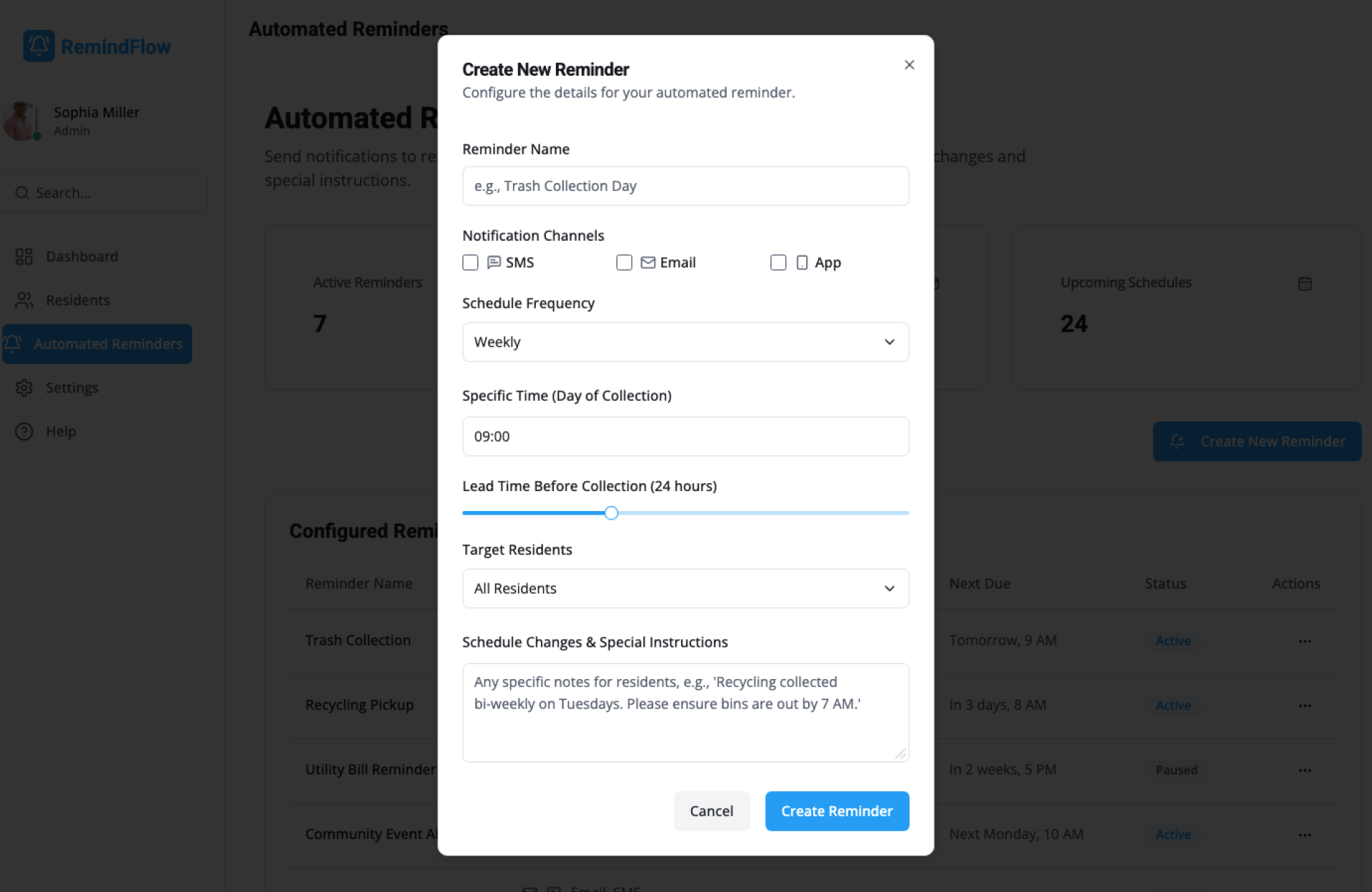Click the RemindFlow bell logo icon
Image resolution: width=1372 pixels, height=892 pixels.
(x=39, y=46)
